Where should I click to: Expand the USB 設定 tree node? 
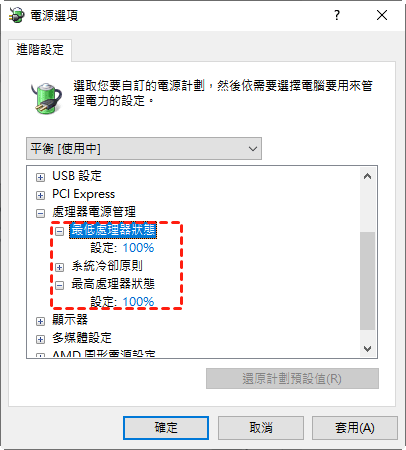(40, 177)
